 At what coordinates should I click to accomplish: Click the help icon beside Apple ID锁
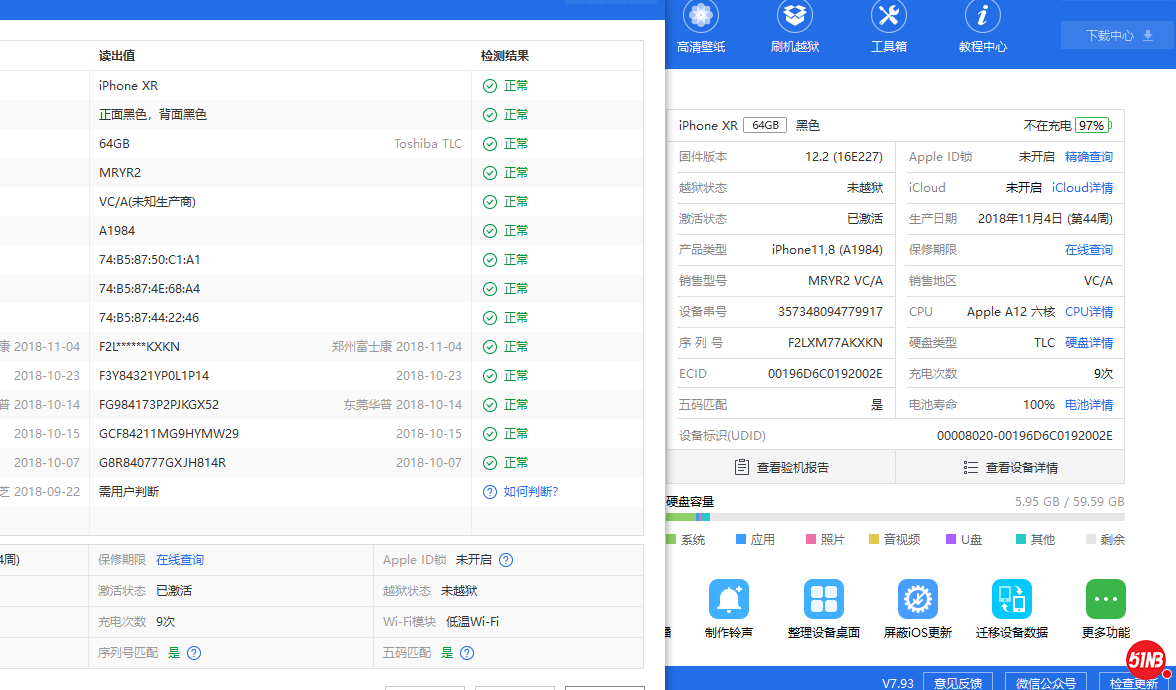[x=506, y=560]
